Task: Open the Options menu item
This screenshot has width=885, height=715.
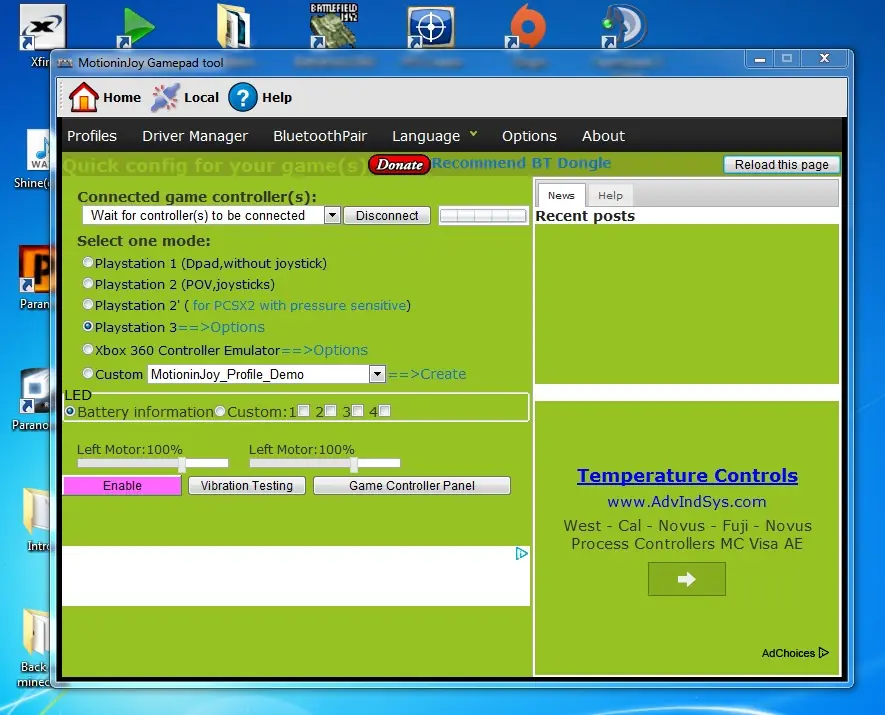Action: pos(529,136)
